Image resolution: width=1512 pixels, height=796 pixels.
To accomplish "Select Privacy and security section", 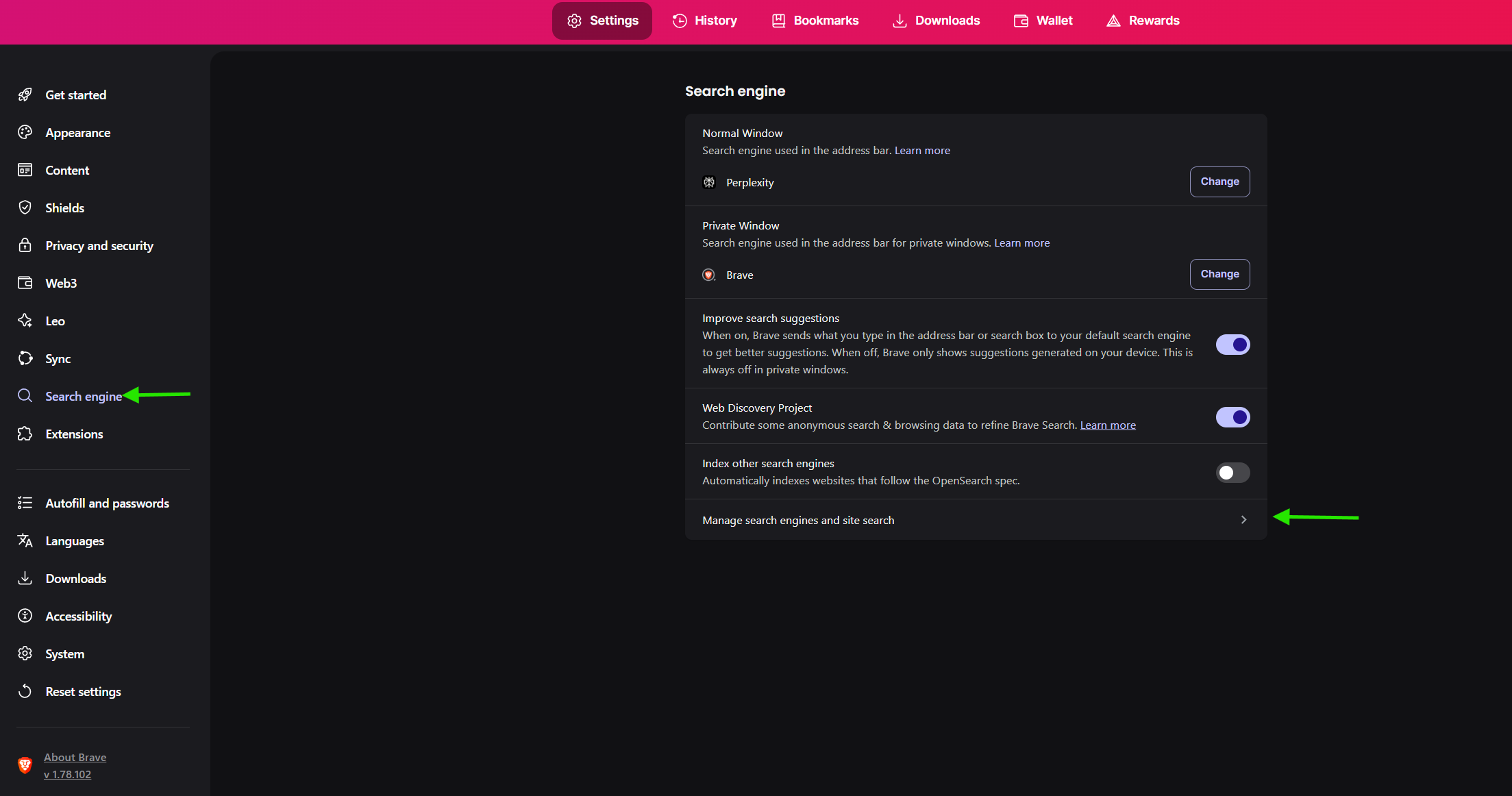I will 99,245.
